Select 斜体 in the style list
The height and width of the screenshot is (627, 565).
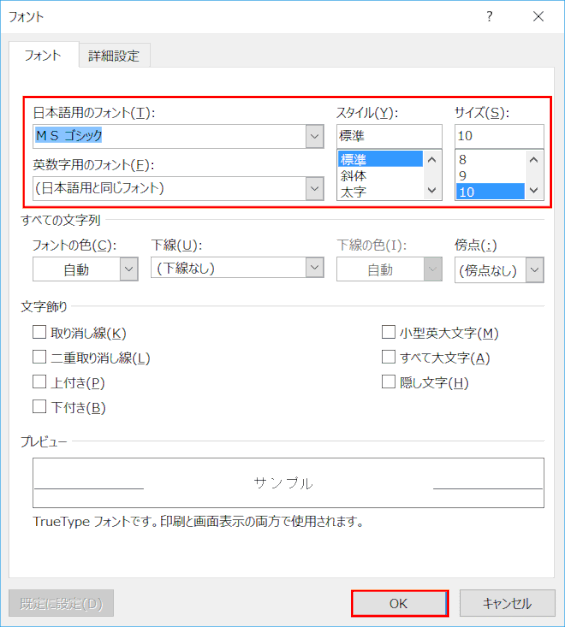380,176
